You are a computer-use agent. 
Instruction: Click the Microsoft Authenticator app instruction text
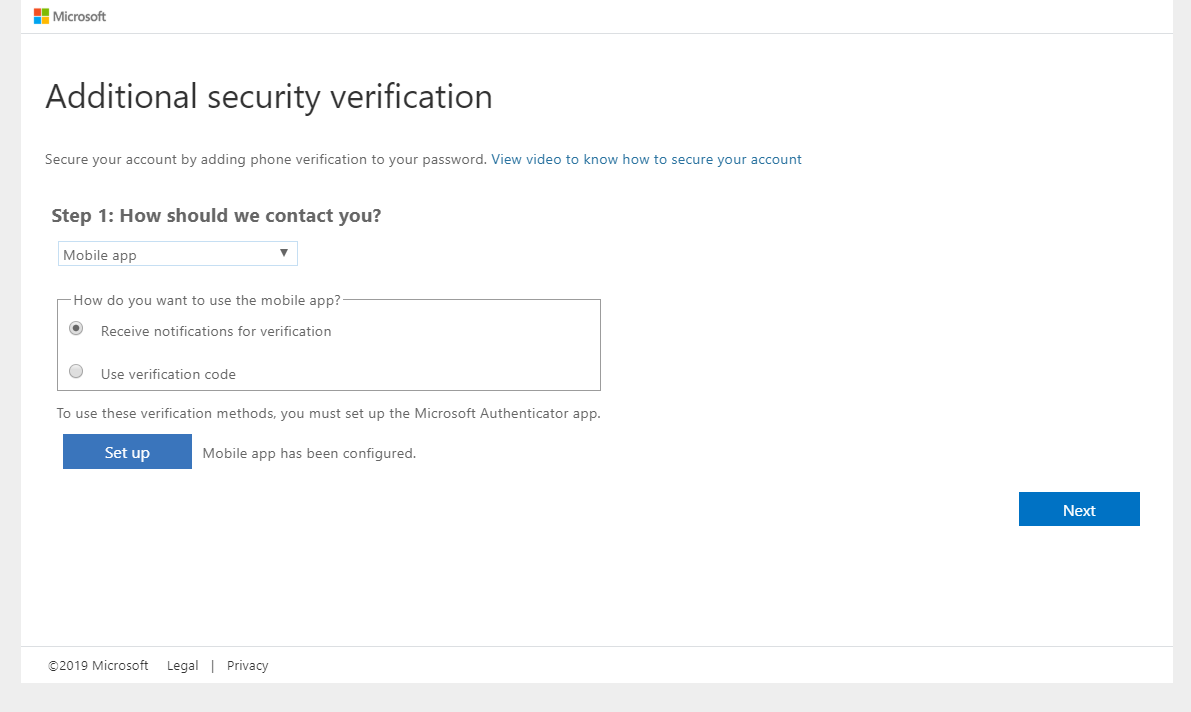coord(328,412)
